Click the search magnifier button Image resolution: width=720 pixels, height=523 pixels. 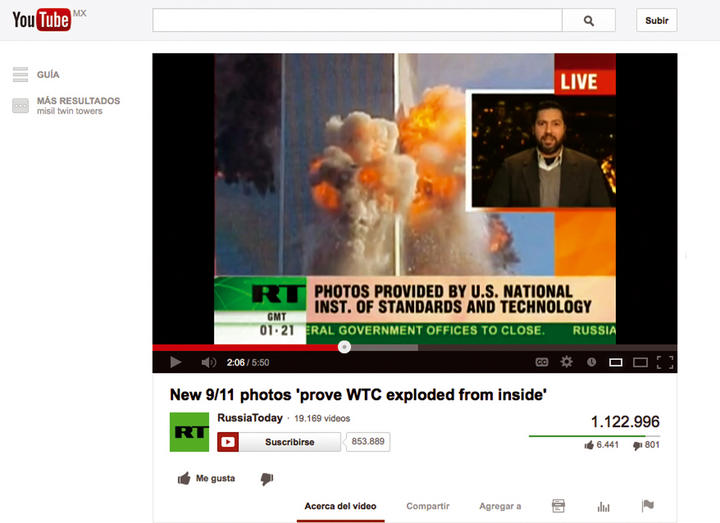[x=588, y=20]
